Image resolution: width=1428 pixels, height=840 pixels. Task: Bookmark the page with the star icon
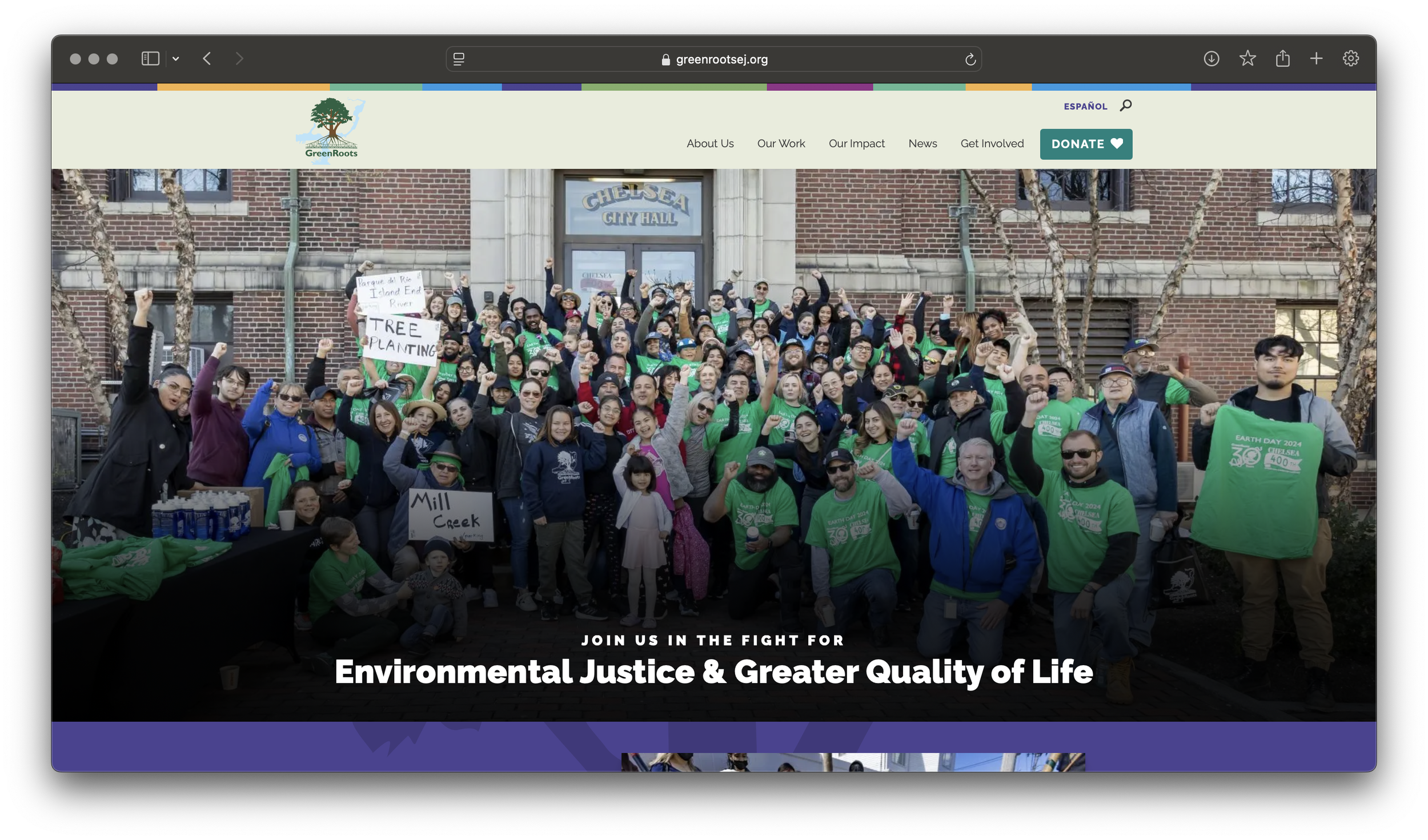point(1248,58)
